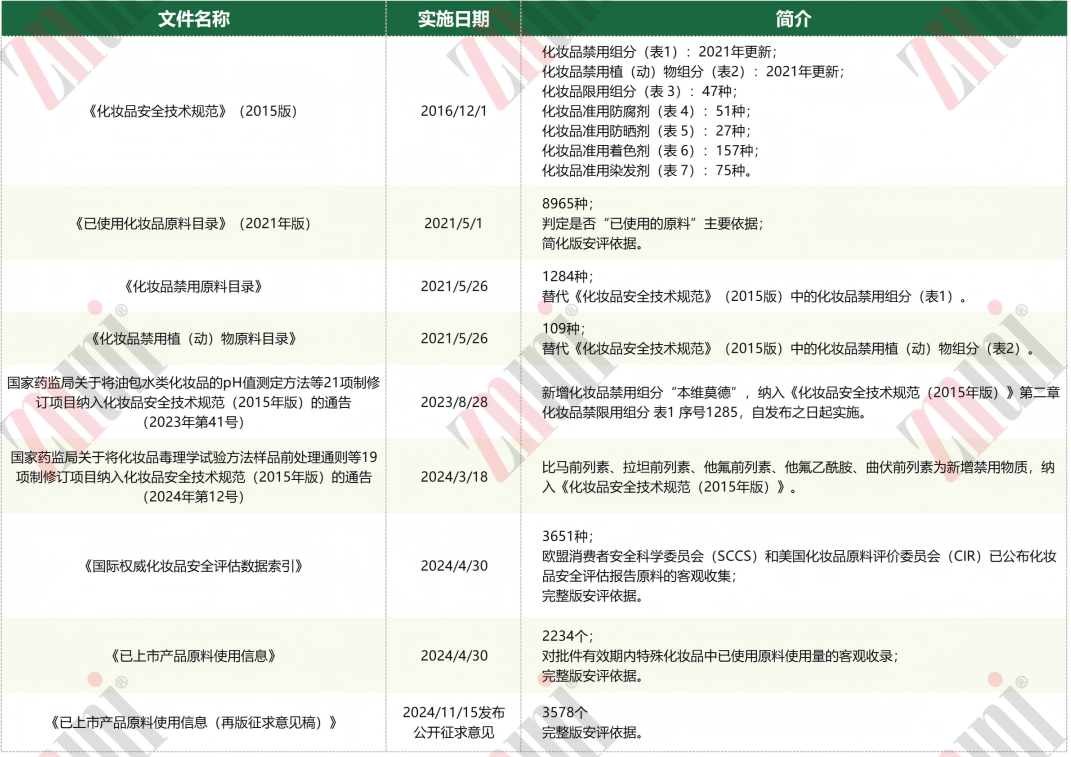Select the date 2023/8/28
The image size is (1071, 757).
coord(454,402)
